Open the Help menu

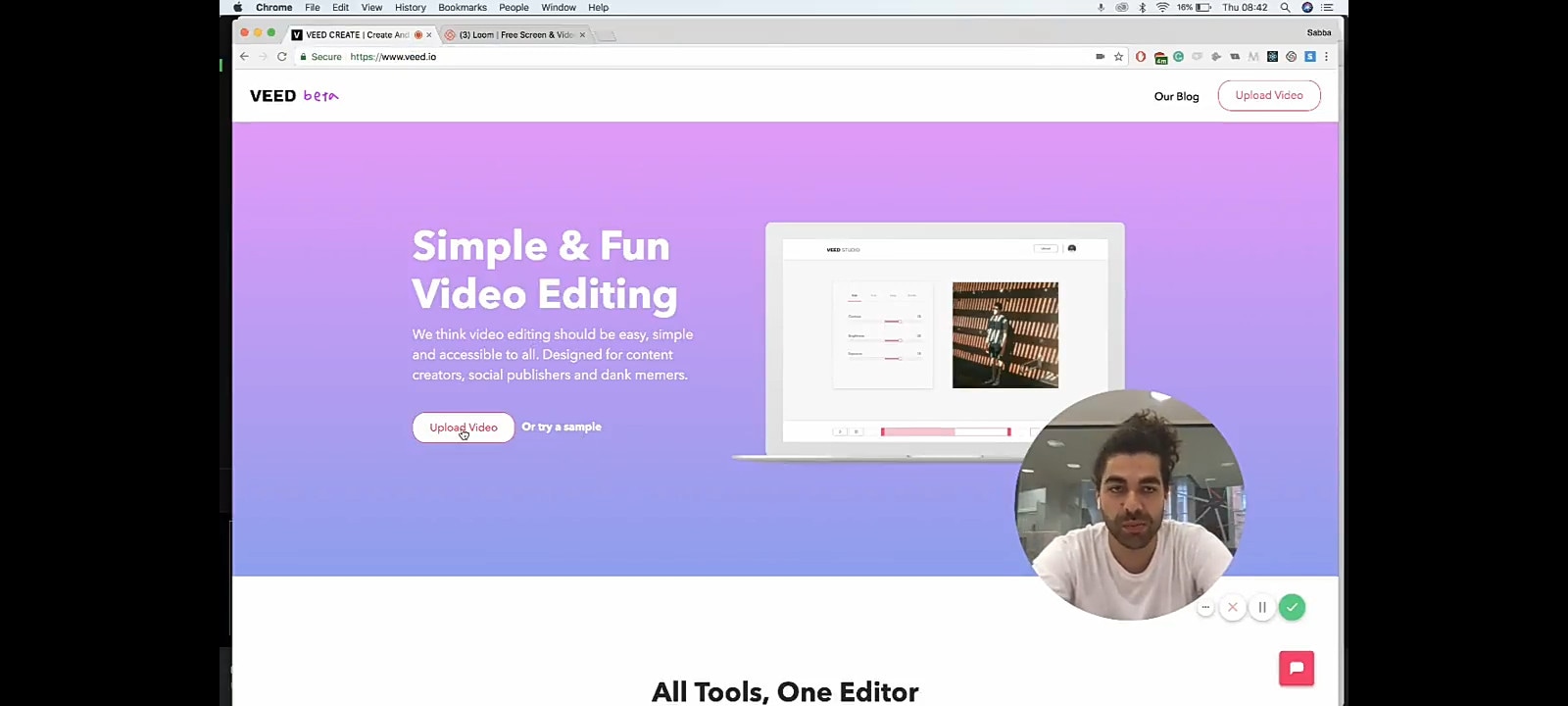click(x=598, y=7)
